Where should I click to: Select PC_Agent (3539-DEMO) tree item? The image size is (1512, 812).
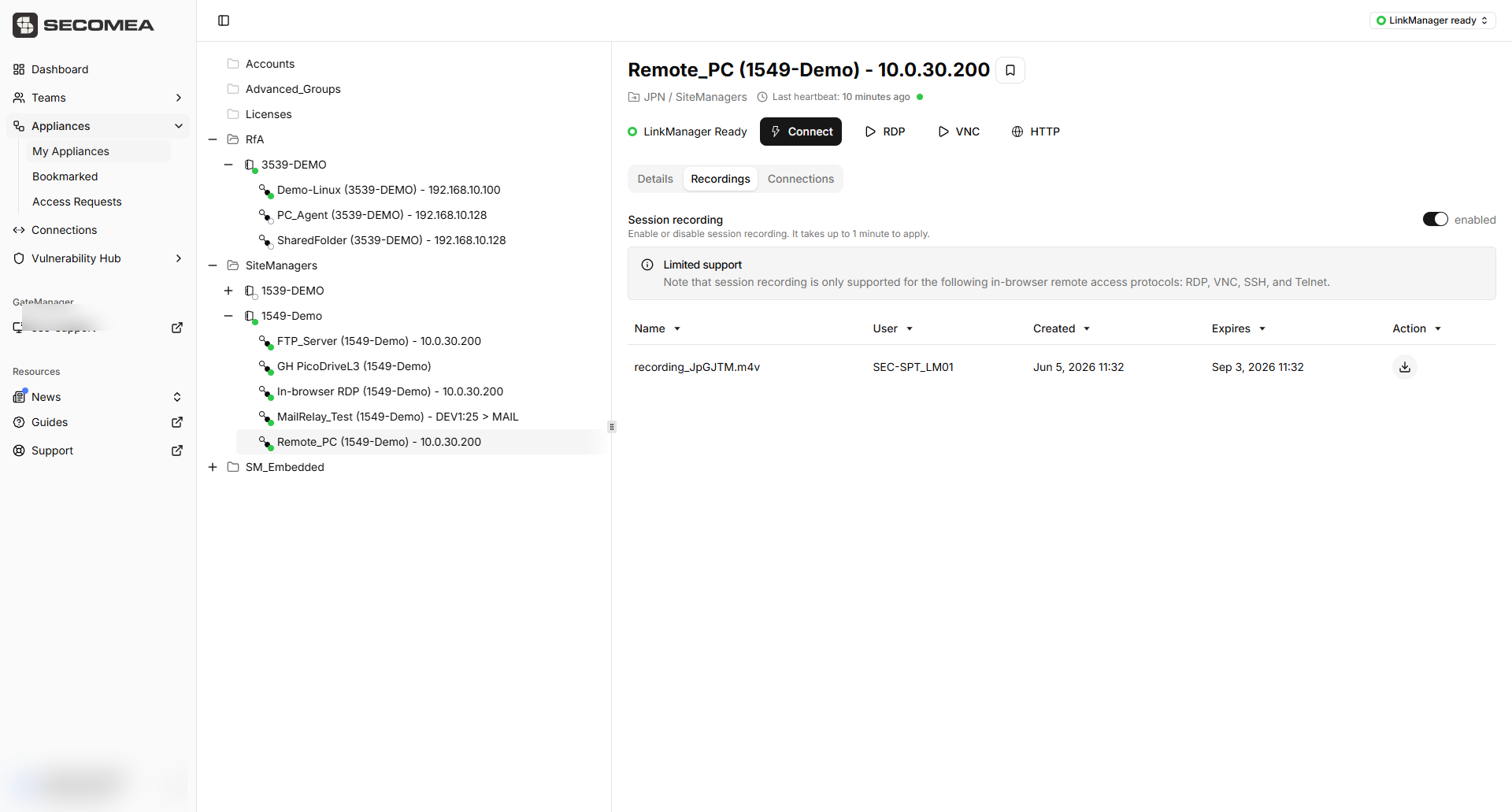click(x=382, y=215)
